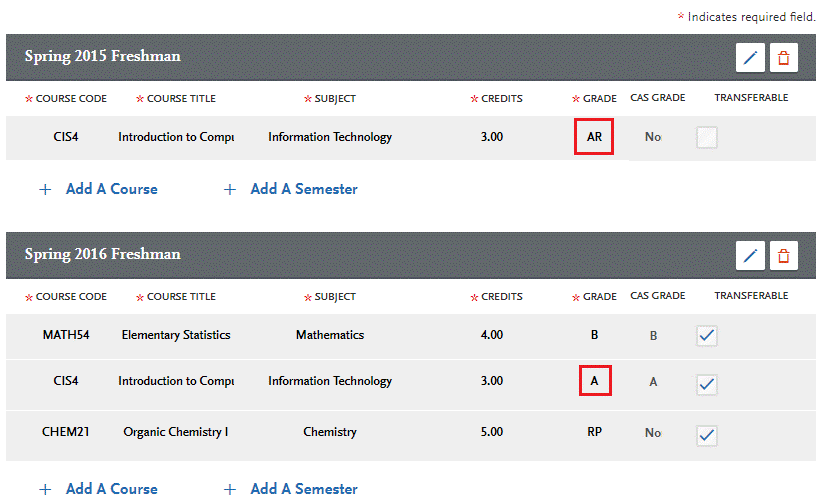
Task: Click plus icon beside Add A Semester under Spring 2016
Action: (229, 489)
